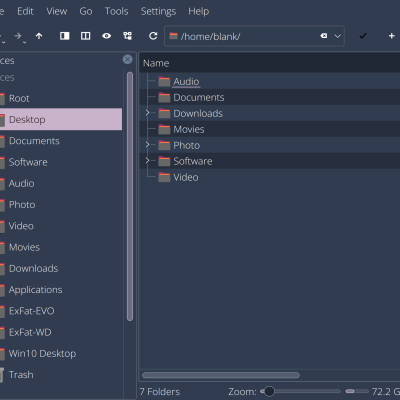Toggle the single-panel view icon

pyautogui.click(x=64, y=36)
